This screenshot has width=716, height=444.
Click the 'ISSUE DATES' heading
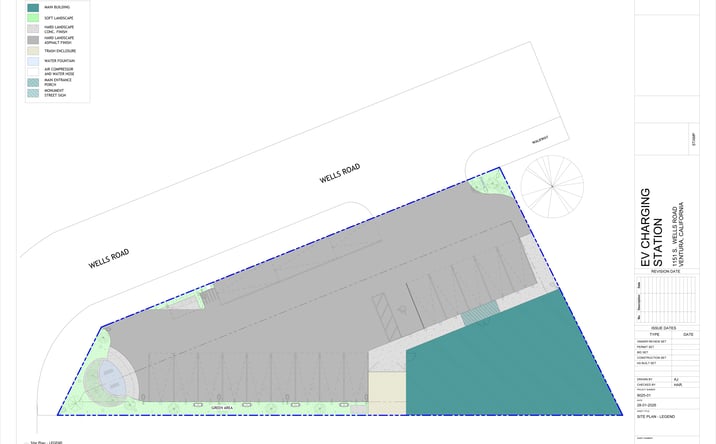663,328
